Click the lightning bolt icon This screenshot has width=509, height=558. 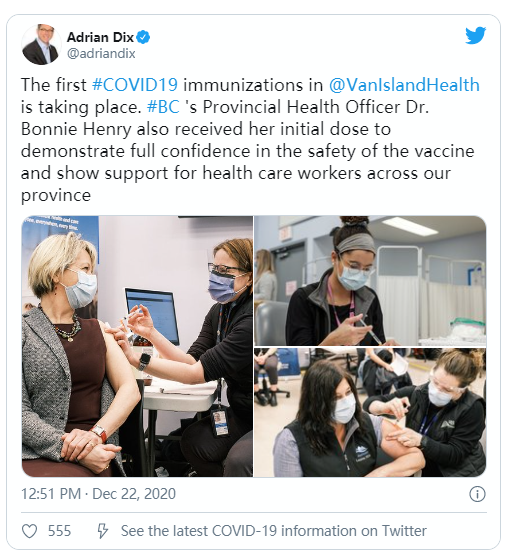[x=103, y=531]
